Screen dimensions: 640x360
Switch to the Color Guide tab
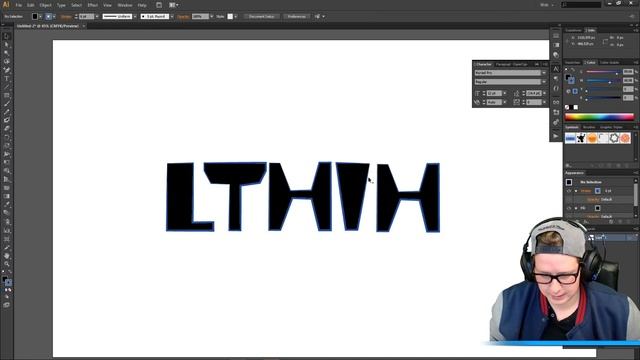point(609,62)
